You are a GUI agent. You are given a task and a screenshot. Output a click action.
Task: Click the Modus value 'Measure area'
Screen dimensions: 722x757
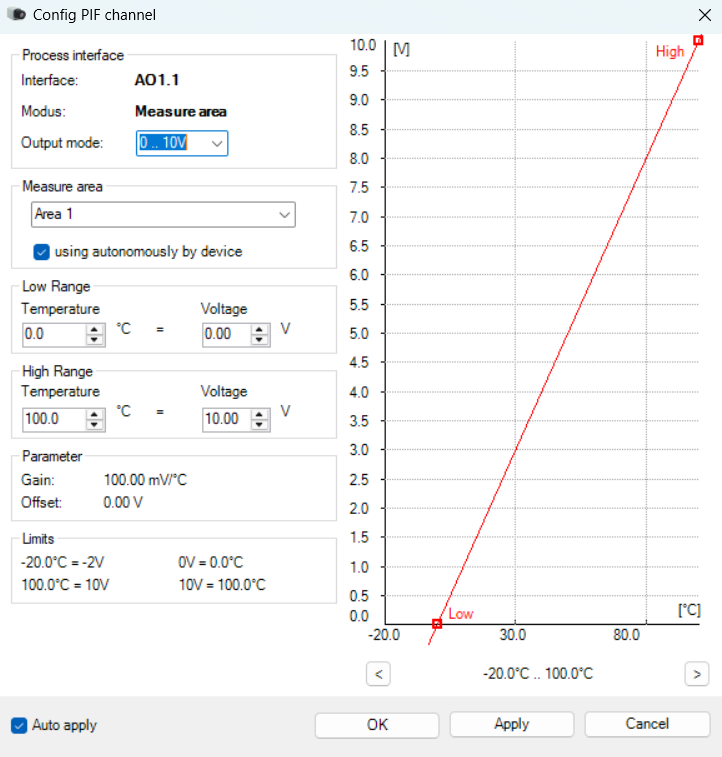click(x=180, y=112)
